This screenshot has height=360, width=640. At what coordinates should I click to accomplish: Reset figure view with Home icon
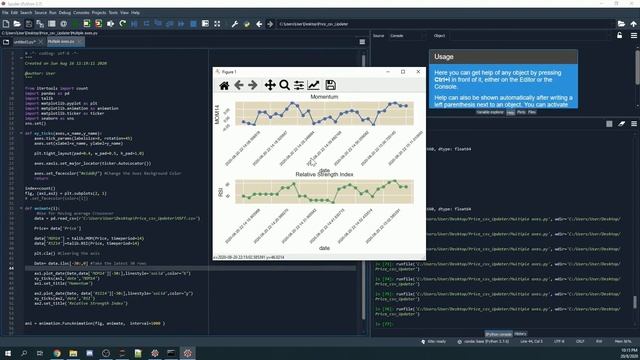224,85
